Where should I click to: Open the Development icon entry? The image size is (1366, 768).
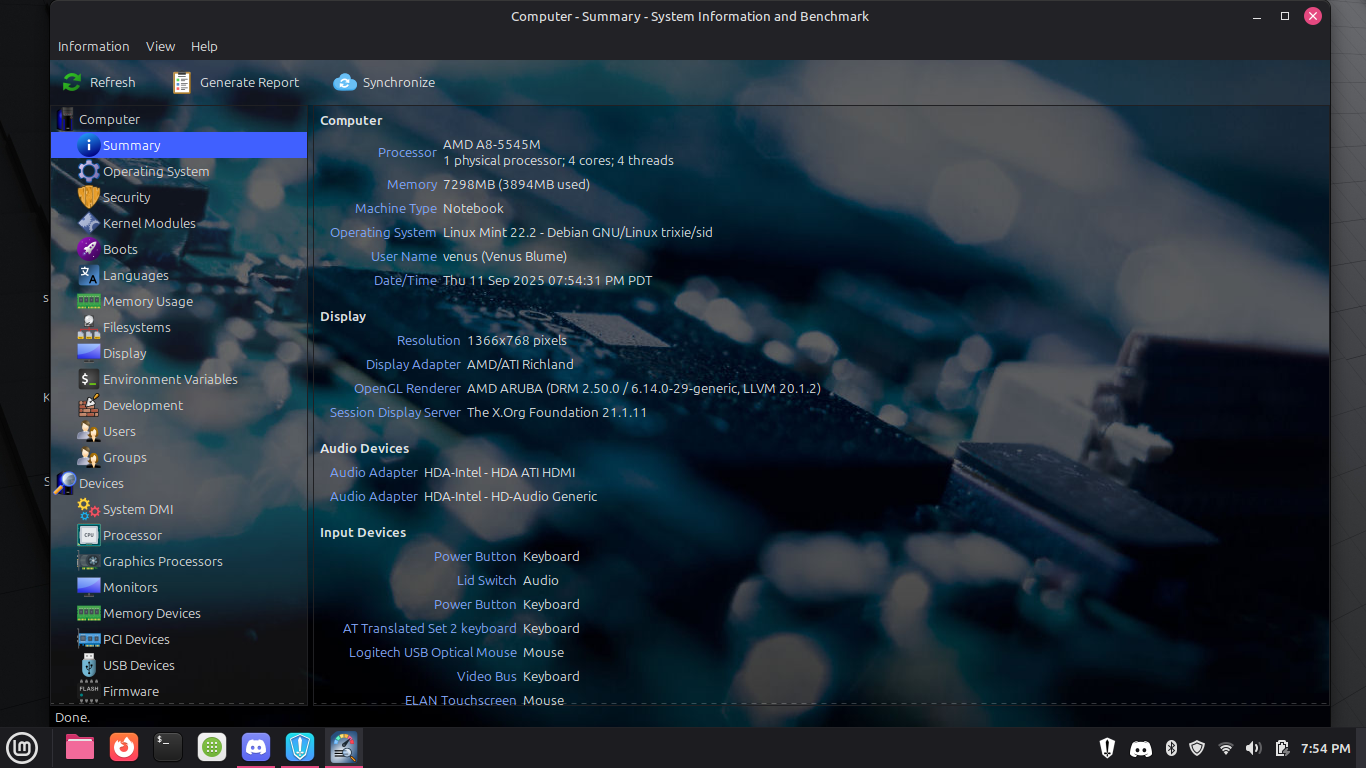tap(89, 405)
